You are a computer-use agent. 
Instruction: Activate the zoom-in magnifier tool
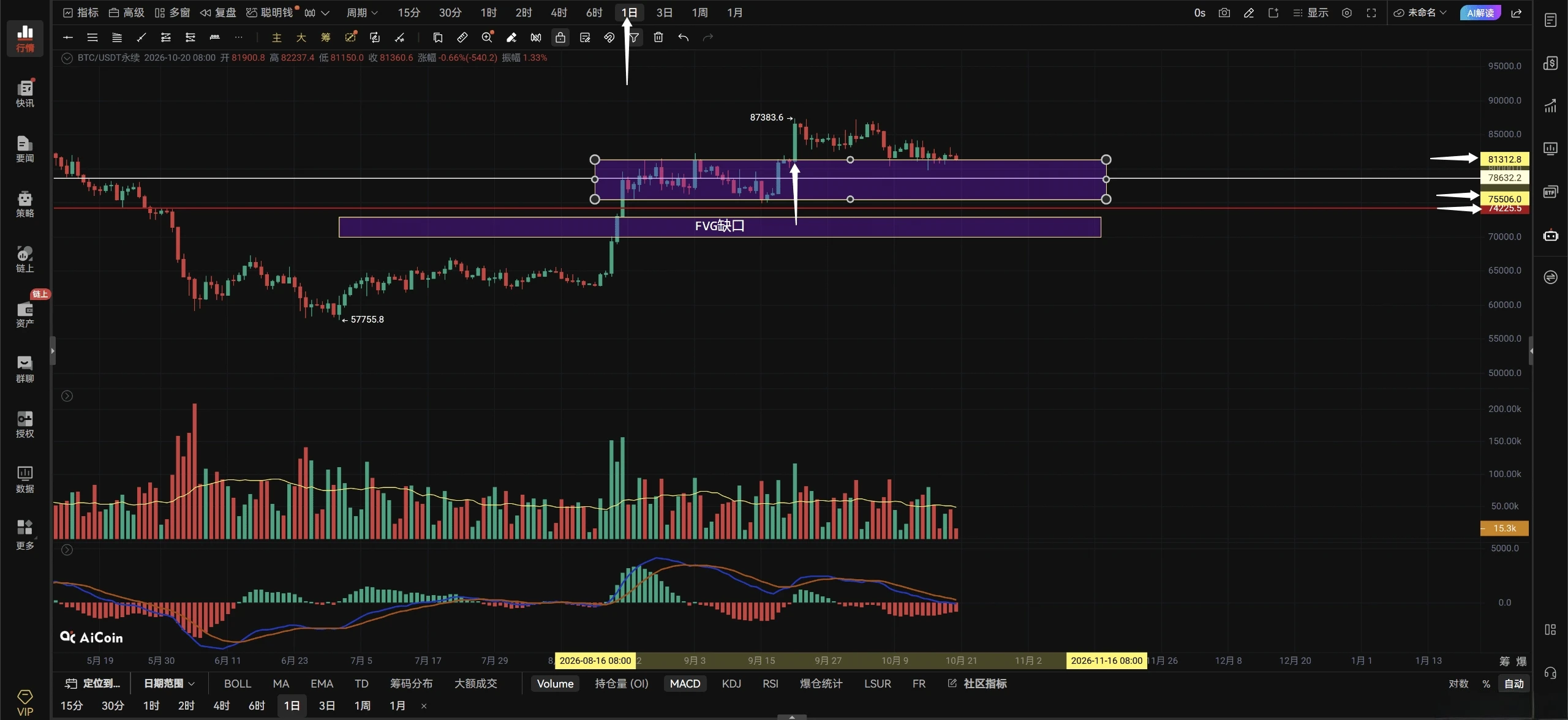(x=487, y=37)
